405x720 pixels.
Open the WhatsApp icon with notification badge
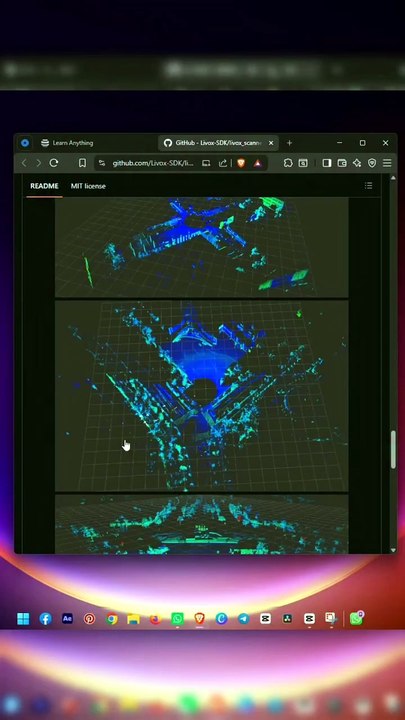point(356,618)
